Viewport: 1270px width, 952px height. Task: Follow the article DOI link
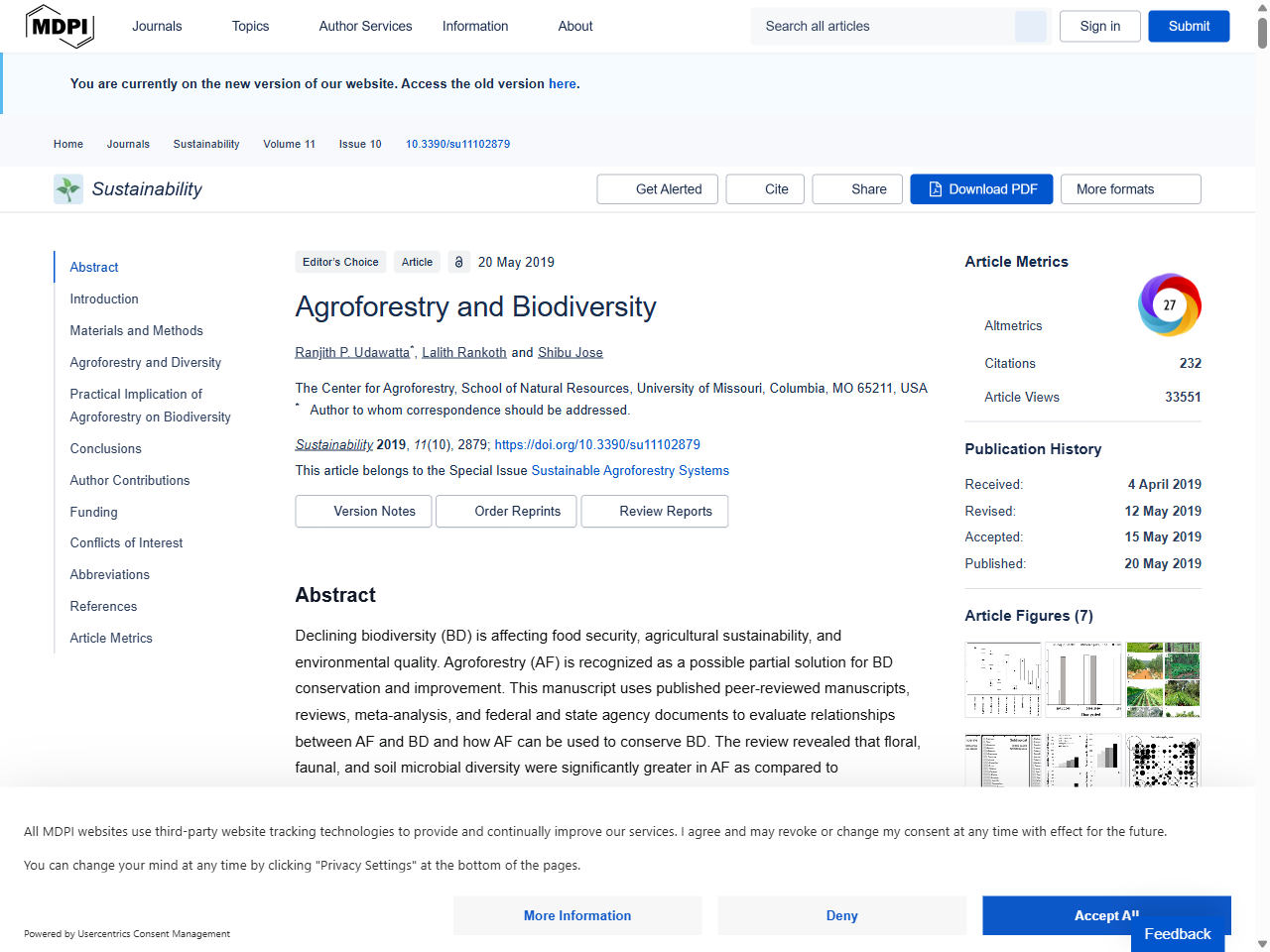[x=596, y=444]
